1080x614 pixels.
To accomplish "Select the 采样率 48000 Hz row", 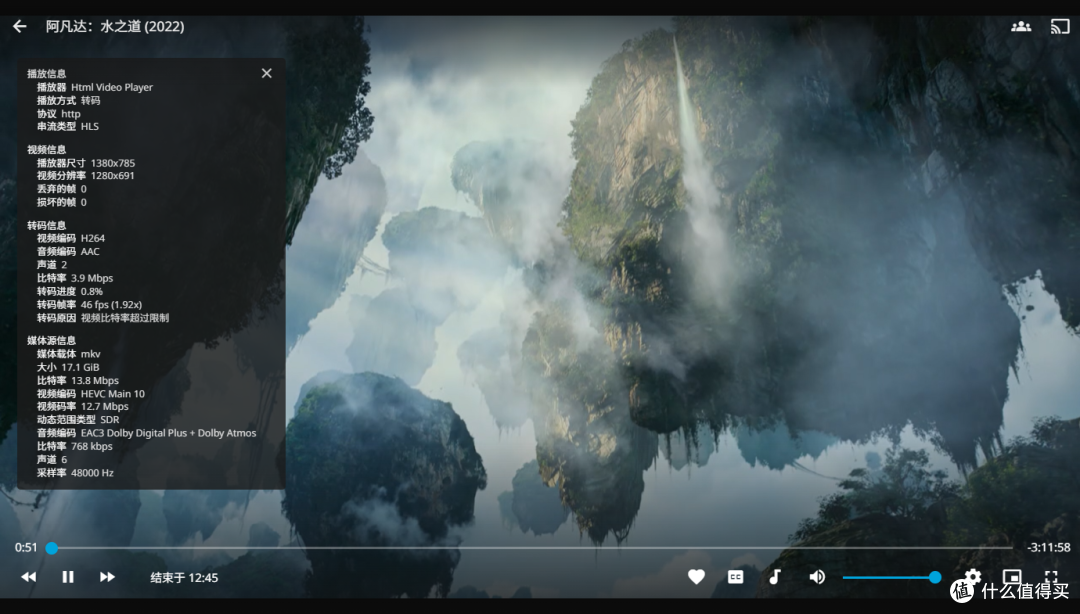I will (75, 473).
